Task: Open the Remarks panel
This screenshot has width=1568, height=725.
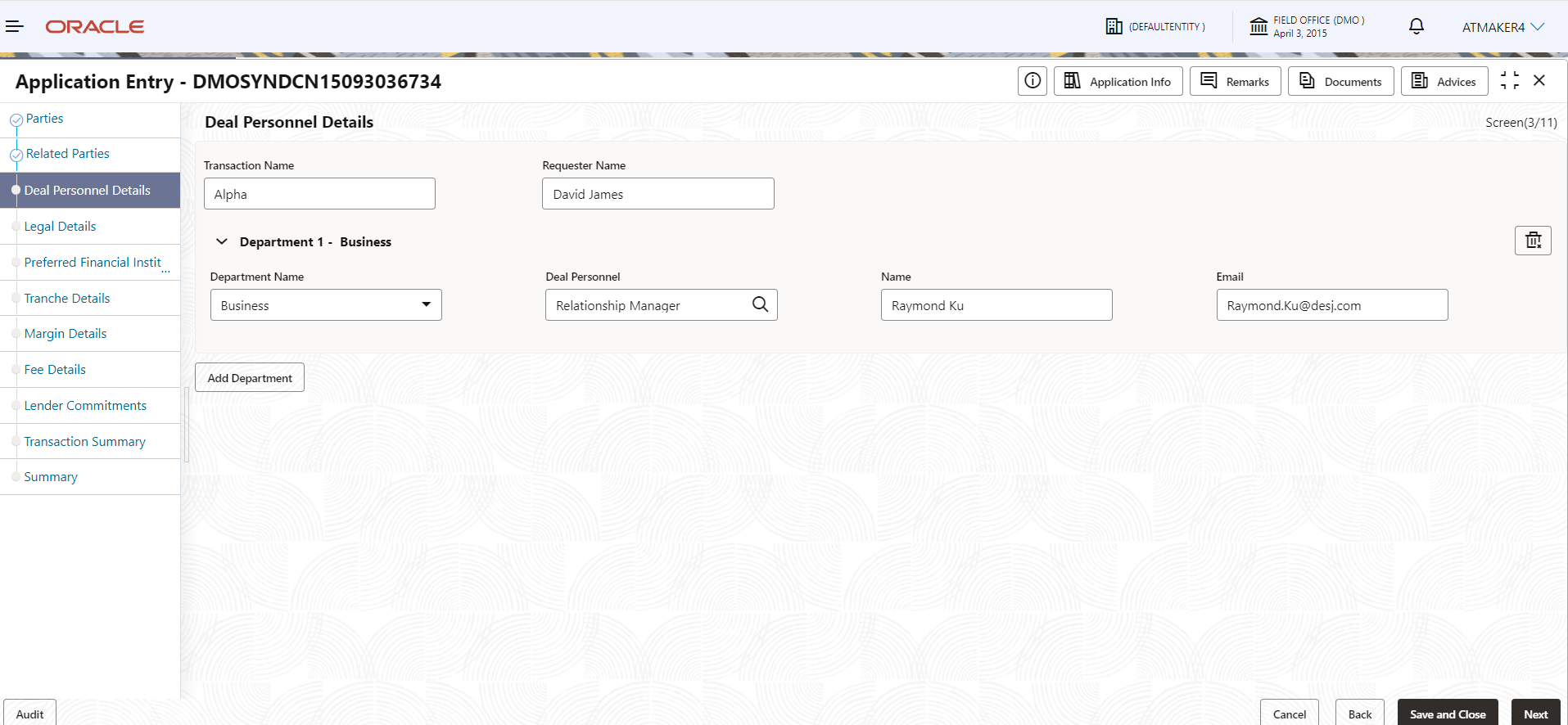Action: (x=1235, y=81)
